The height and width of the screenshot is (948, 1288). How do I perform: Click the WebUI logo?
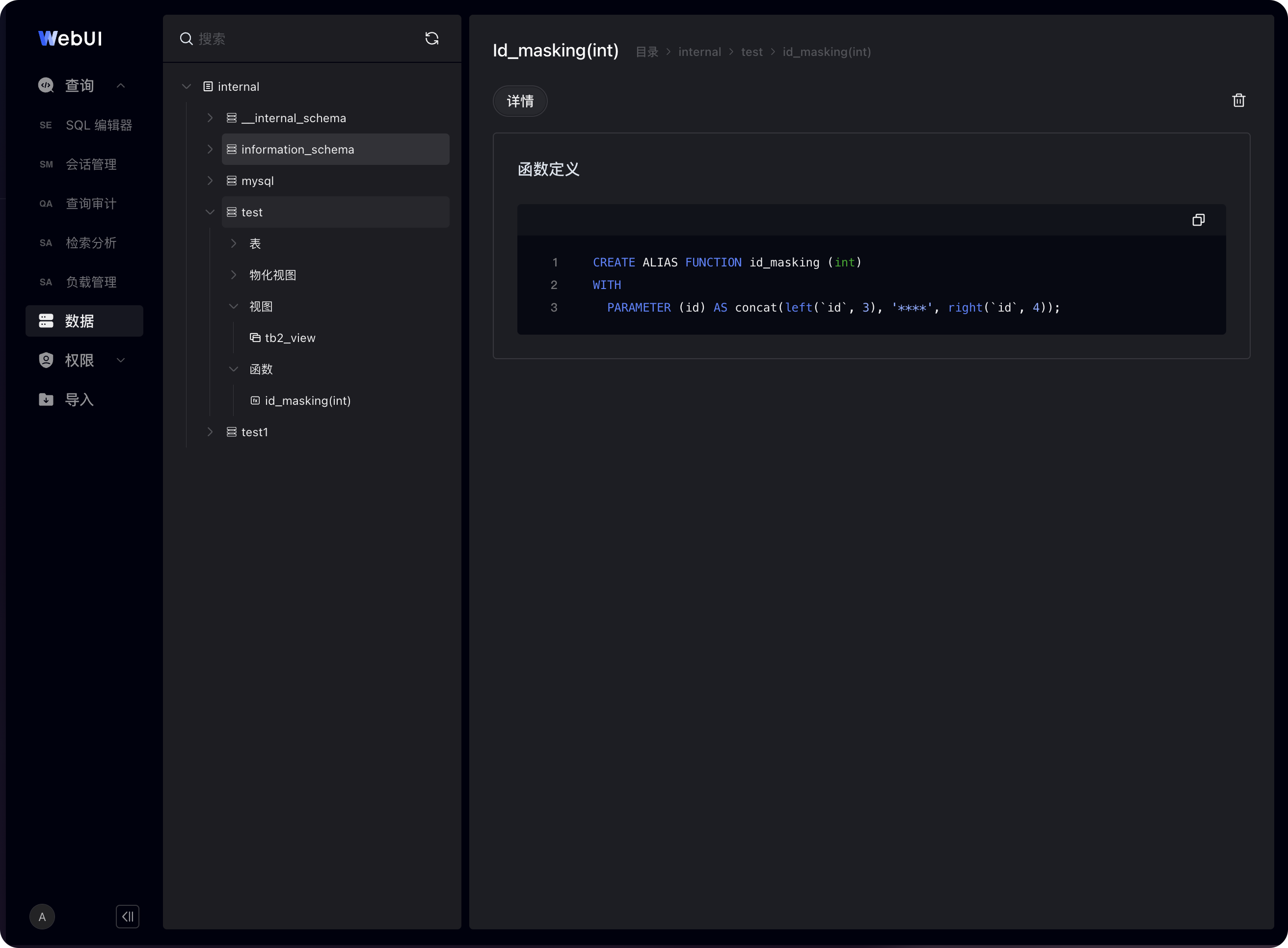(x=70, y=38)
